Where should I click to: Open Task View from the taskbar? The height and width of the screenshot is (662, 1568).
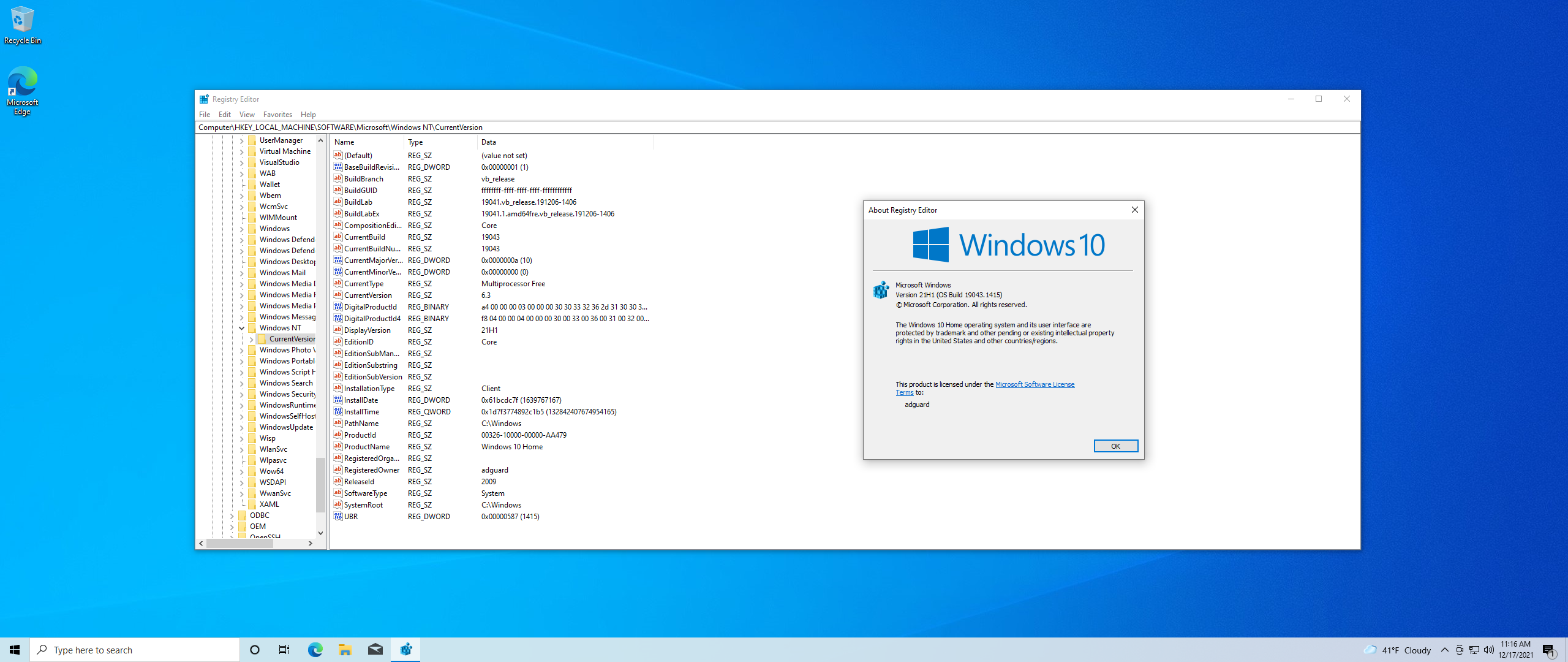[x=284, y=650]
